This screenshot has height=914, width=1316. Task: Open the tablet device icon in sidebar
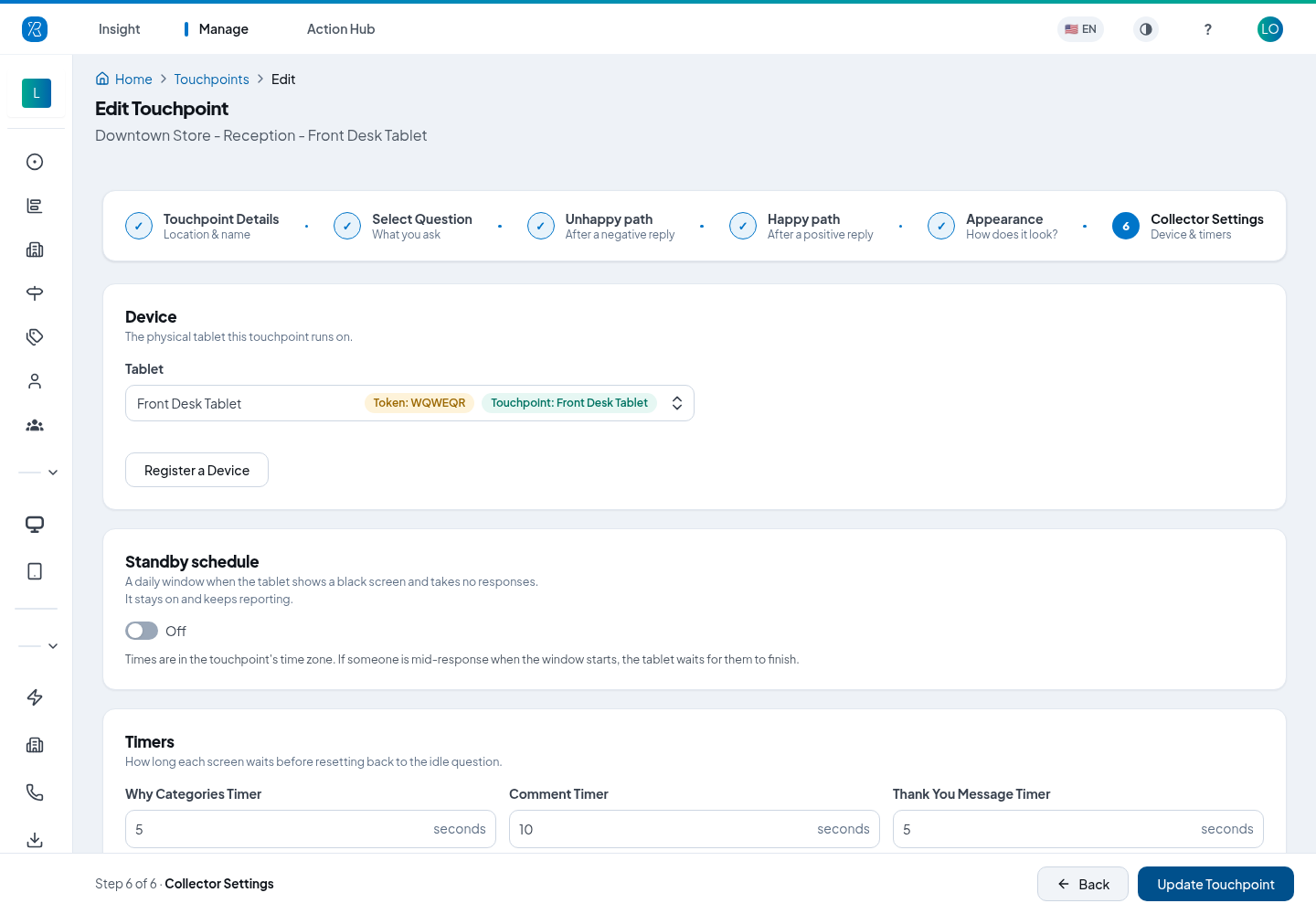35,571
